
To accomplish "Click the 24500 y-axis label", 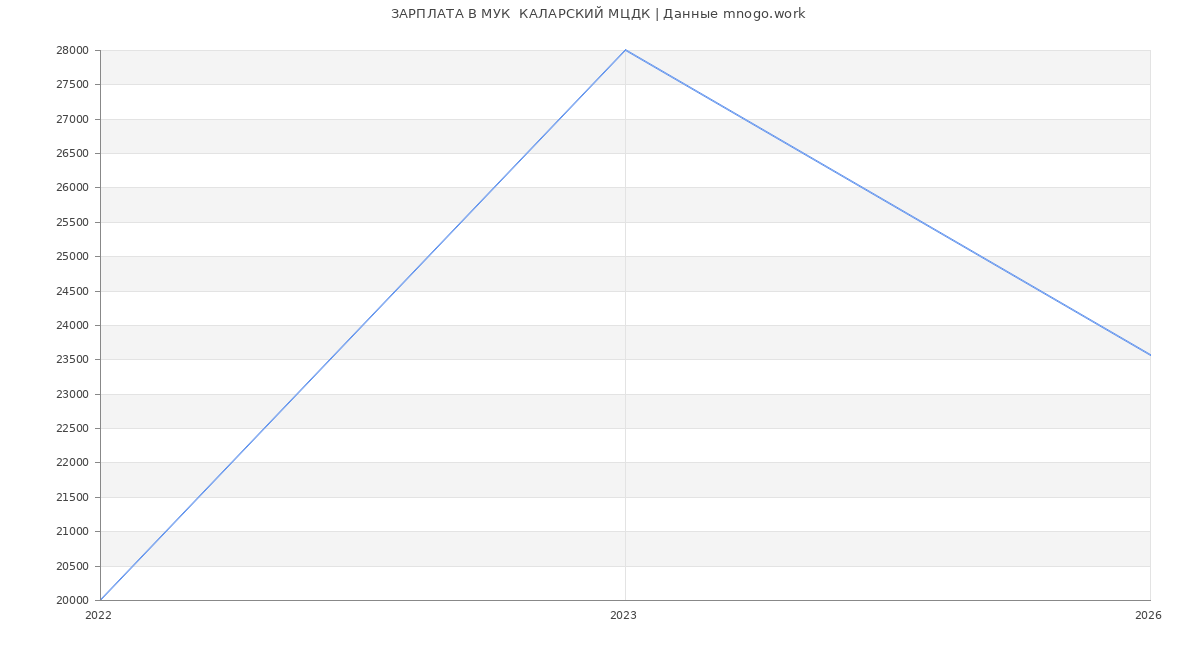I will pos(73,291).
